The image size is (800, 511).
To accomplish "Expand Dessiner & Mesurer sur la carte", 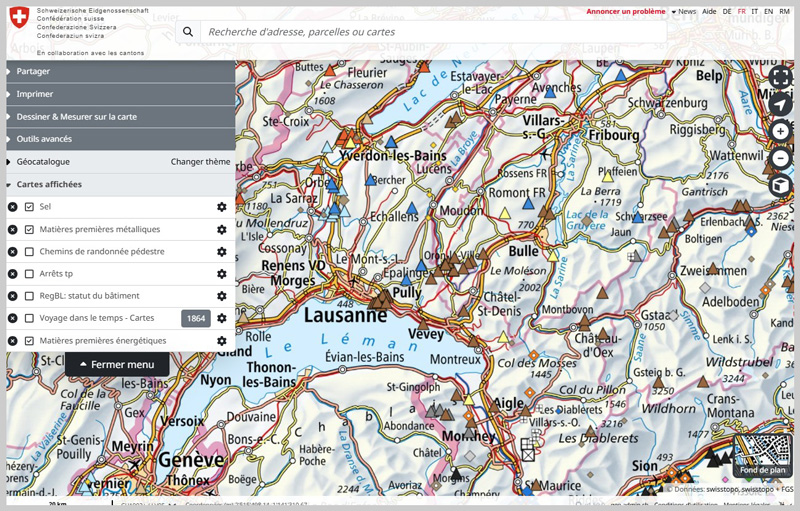I will click(76, 117).
